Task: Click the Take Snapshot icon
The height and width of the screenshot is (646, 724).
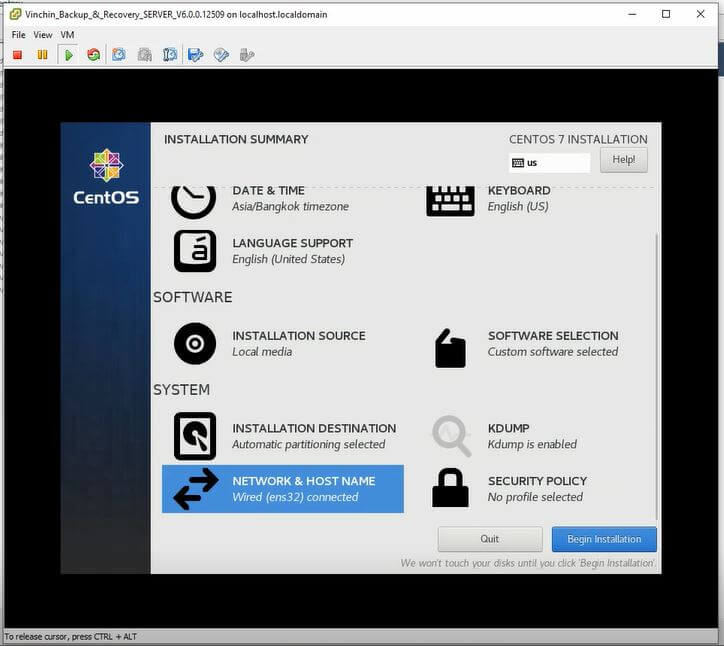Action: (x=119, y=55)
